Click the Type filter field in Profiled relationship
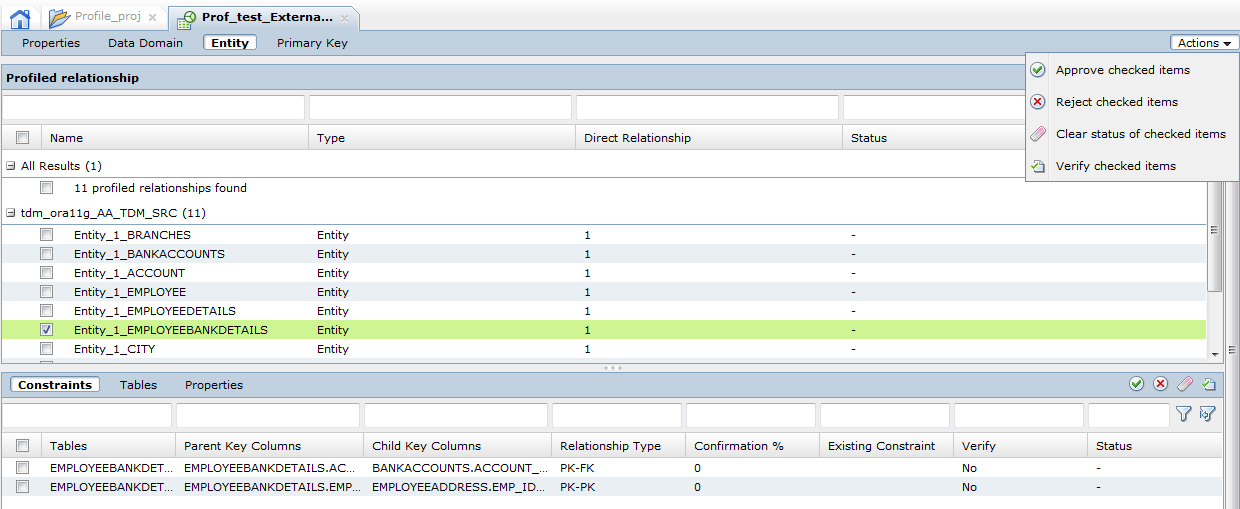 (440, 107)
